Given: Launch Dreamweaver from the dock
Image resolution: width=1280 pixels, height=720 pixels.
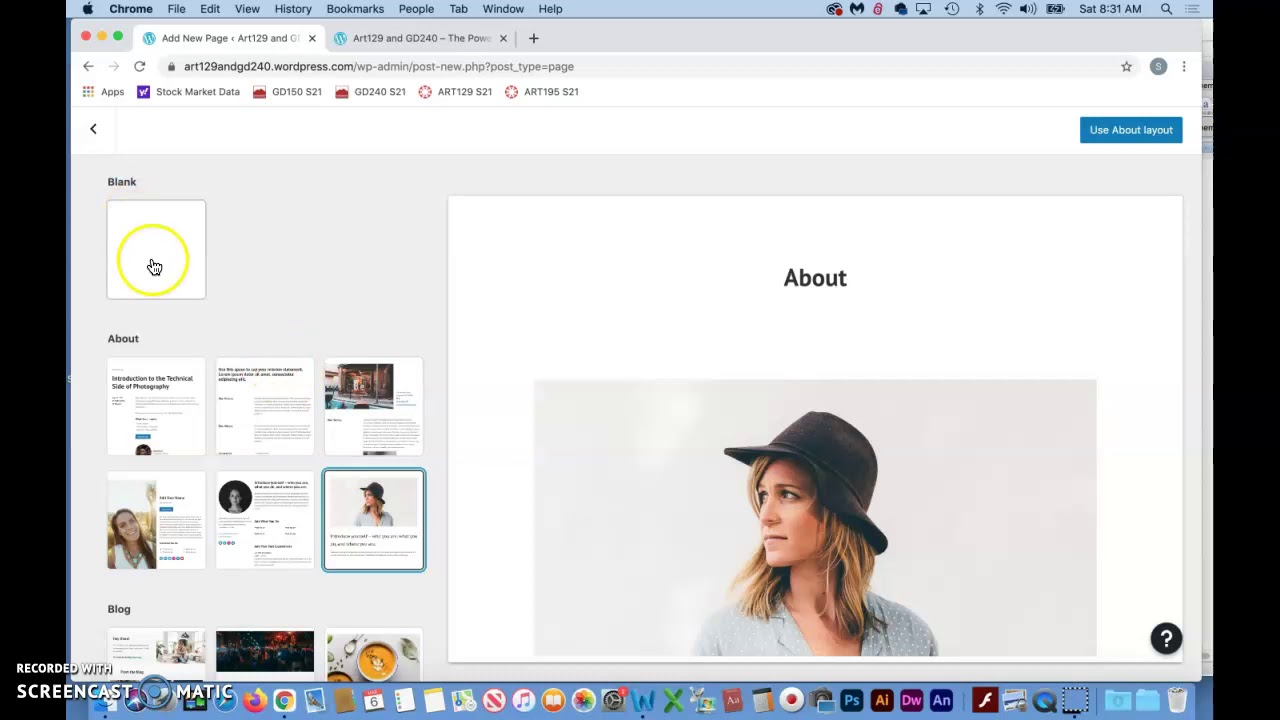Looking at the screenshot, I should (912, 700).
